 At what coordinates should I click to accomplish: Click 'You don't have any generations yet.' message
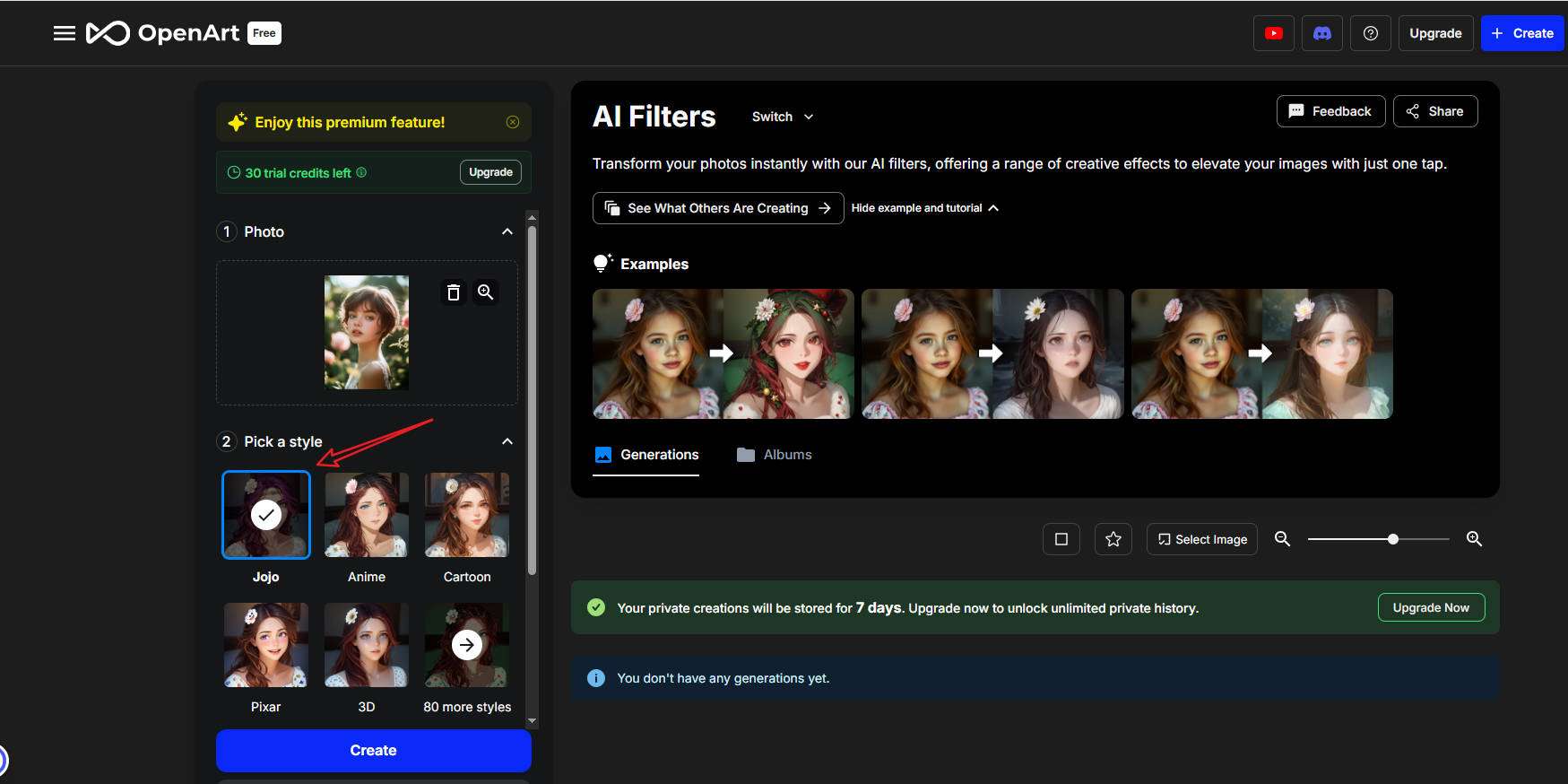point(723,678)
